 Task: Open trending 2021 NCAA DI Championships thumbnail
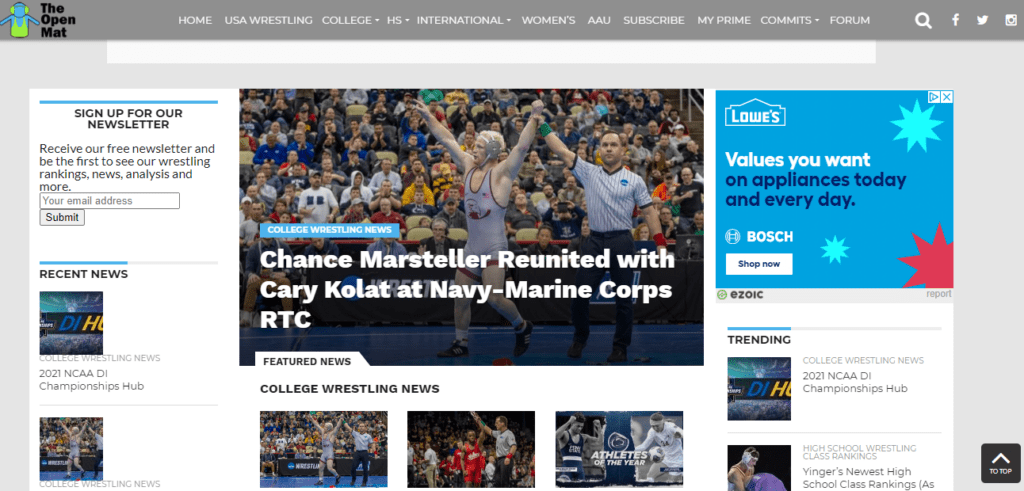pos(759,388)
